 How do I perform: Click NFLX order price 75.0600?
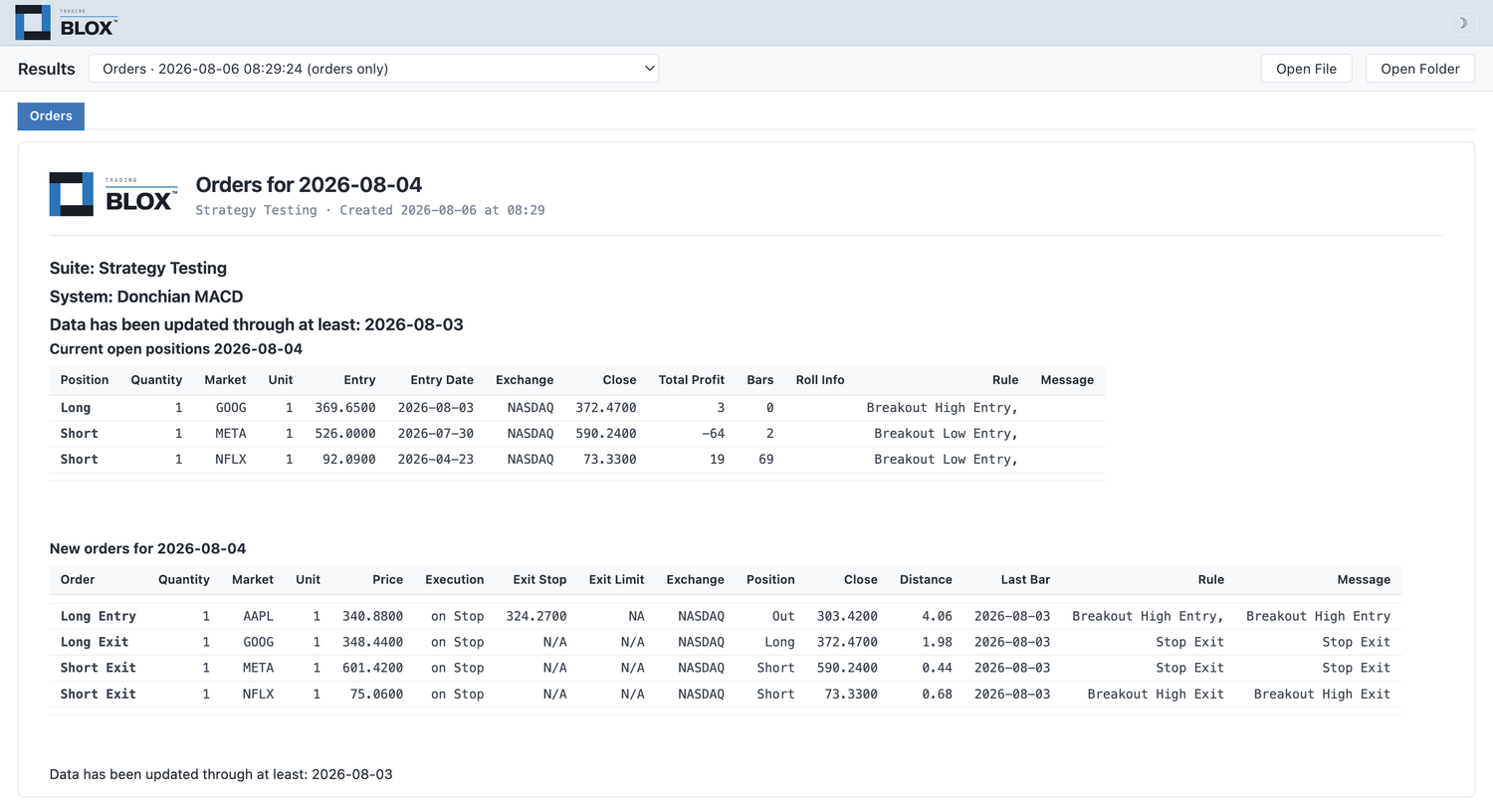tap(377, 695)
